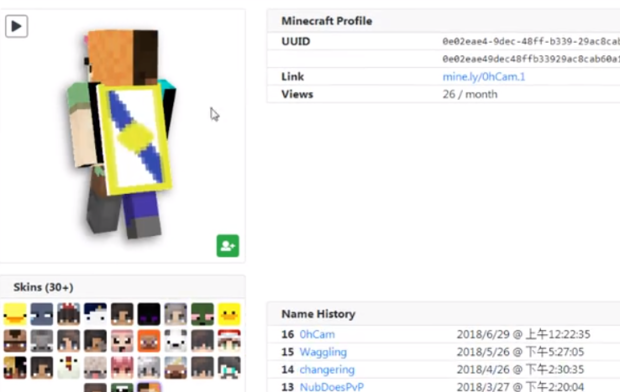This screenshot has width=620, height=392.
Task: Select the orange fox skin thumbnail
Action: coord(149,341)
